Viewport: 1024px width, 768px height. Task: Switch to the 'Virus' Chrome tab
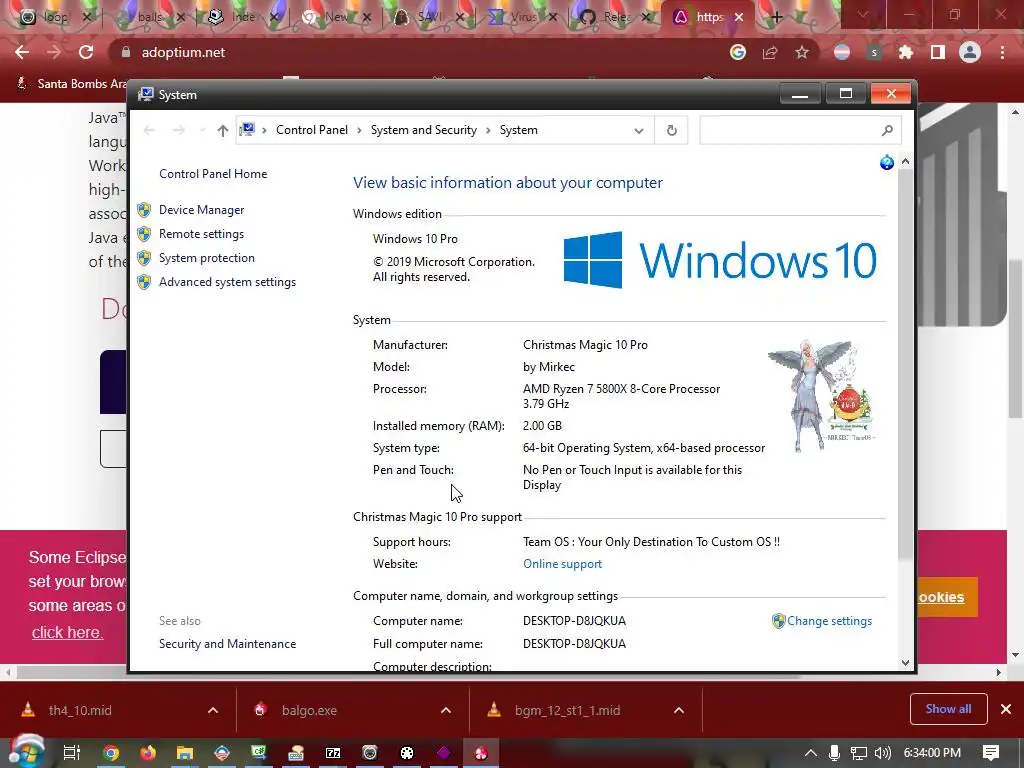pyautogui.click(x=522, y=17)
